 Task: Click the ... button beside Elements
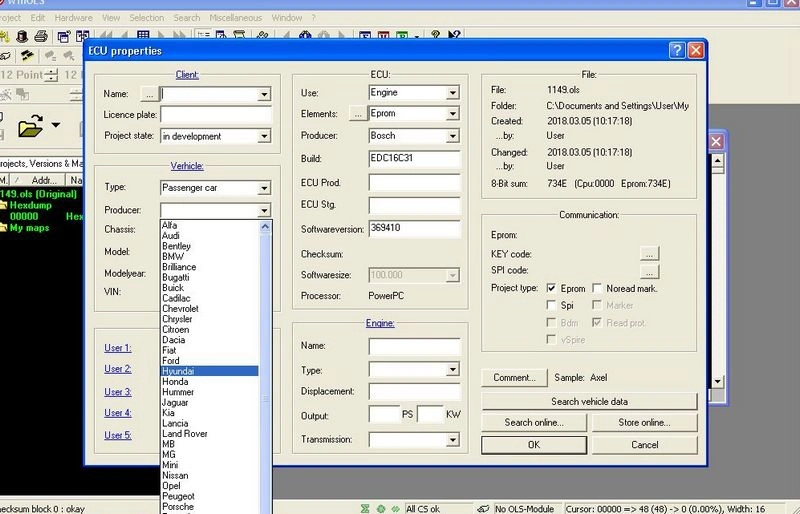[x=358, y=114]
